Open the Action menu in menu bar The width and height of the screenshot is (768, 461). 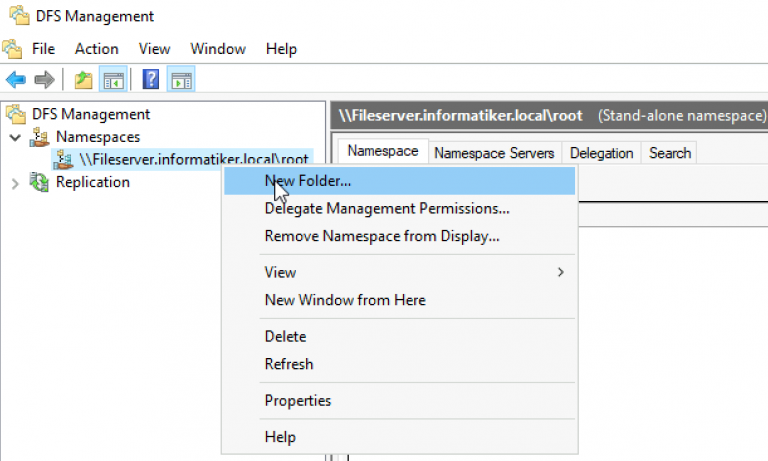click(96, 48)
